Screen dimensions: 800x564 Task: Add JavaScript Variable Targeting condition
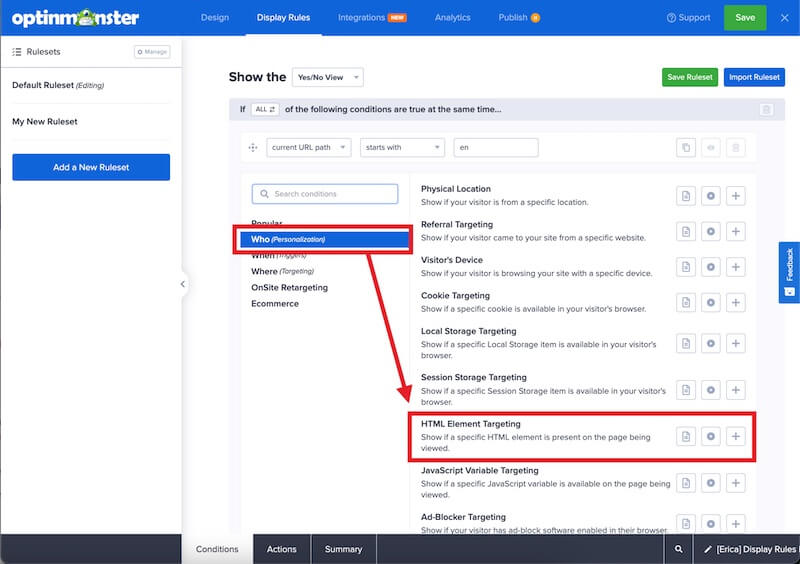click(736, 483)
